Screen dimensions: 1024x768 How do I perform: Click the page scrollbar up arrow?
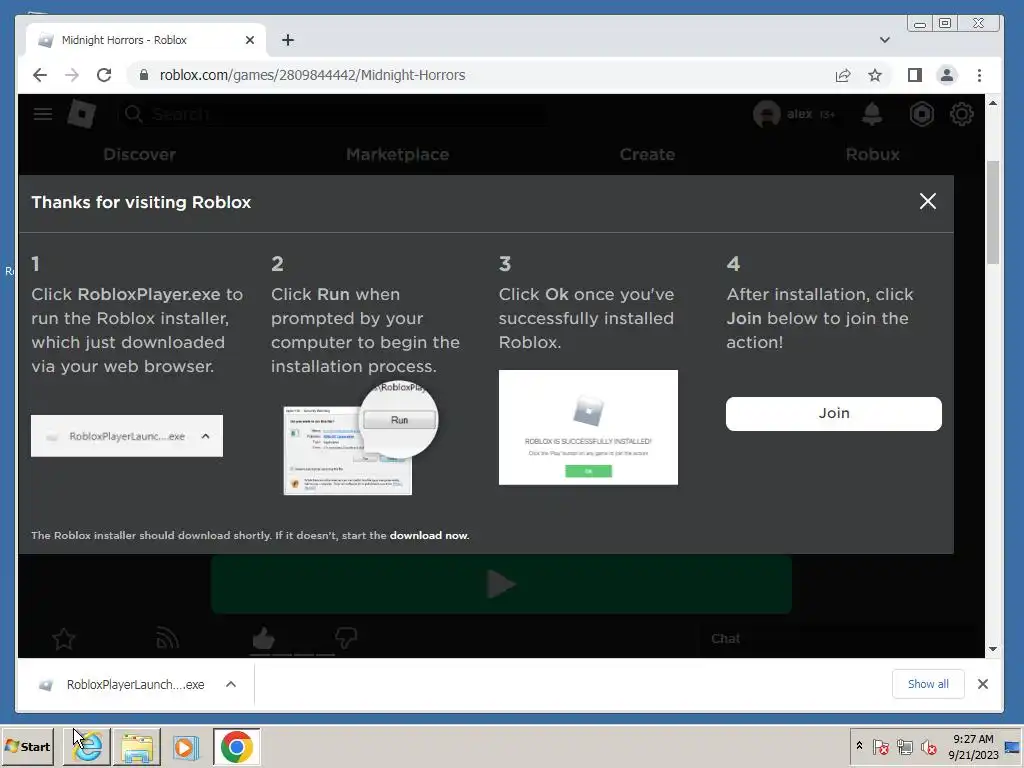[x=993, y=103]
